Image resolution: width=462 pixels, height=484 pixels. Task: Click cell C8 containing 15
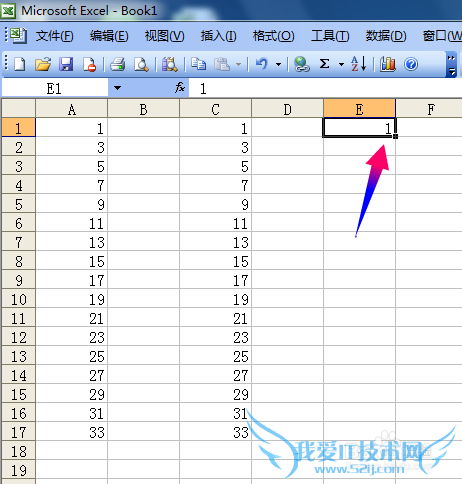pos(216,261)
